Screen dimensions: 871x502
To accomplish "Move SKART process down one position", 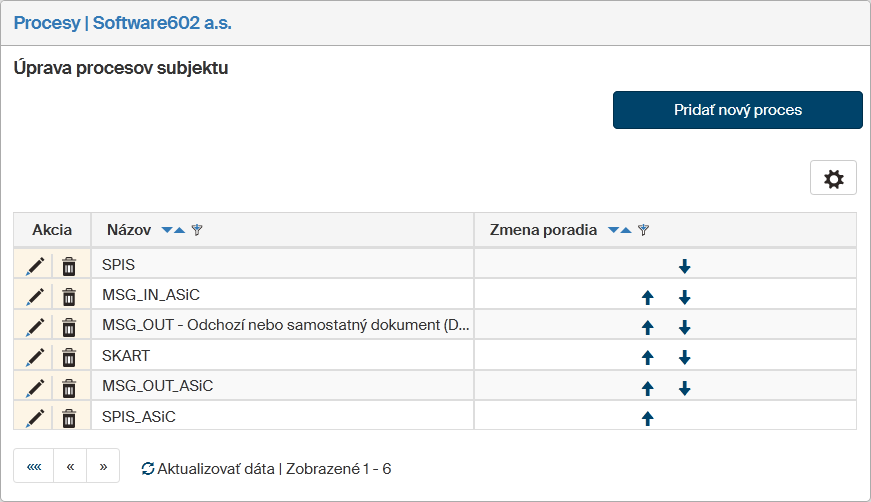I will pos(685,357).
